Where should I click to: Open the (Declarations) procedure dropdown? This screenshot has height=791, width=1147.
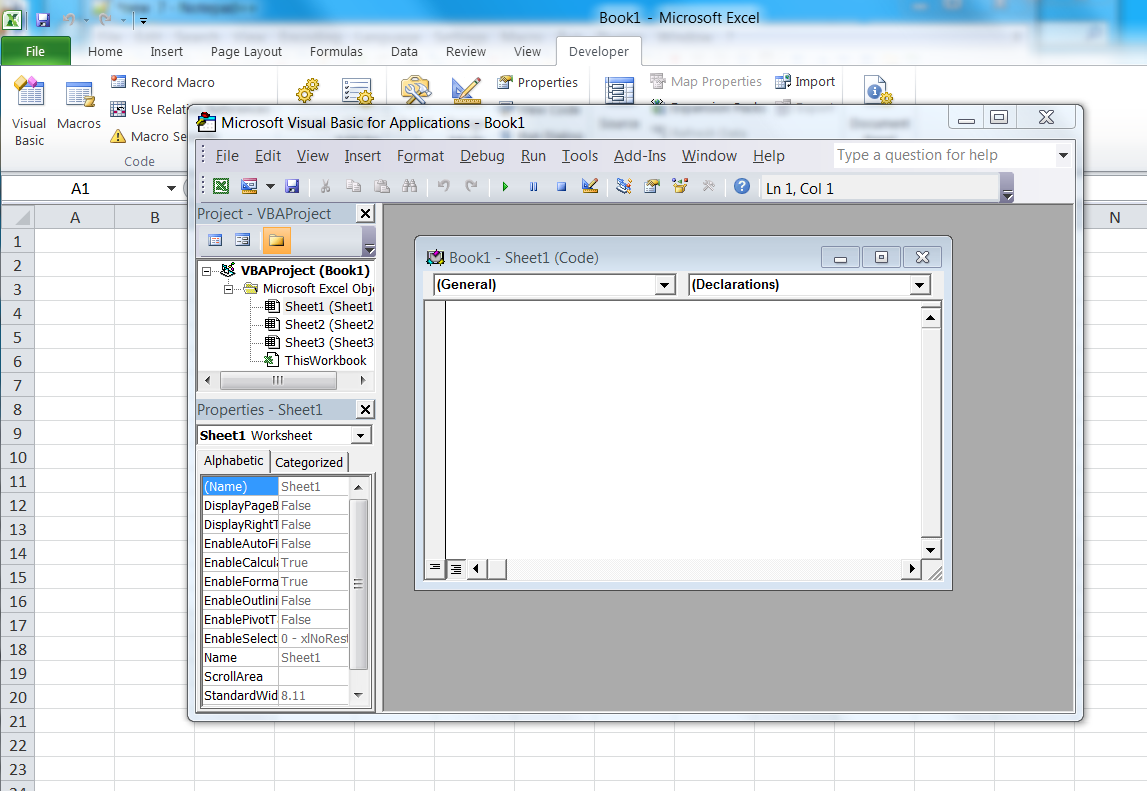tap(919, 284)
